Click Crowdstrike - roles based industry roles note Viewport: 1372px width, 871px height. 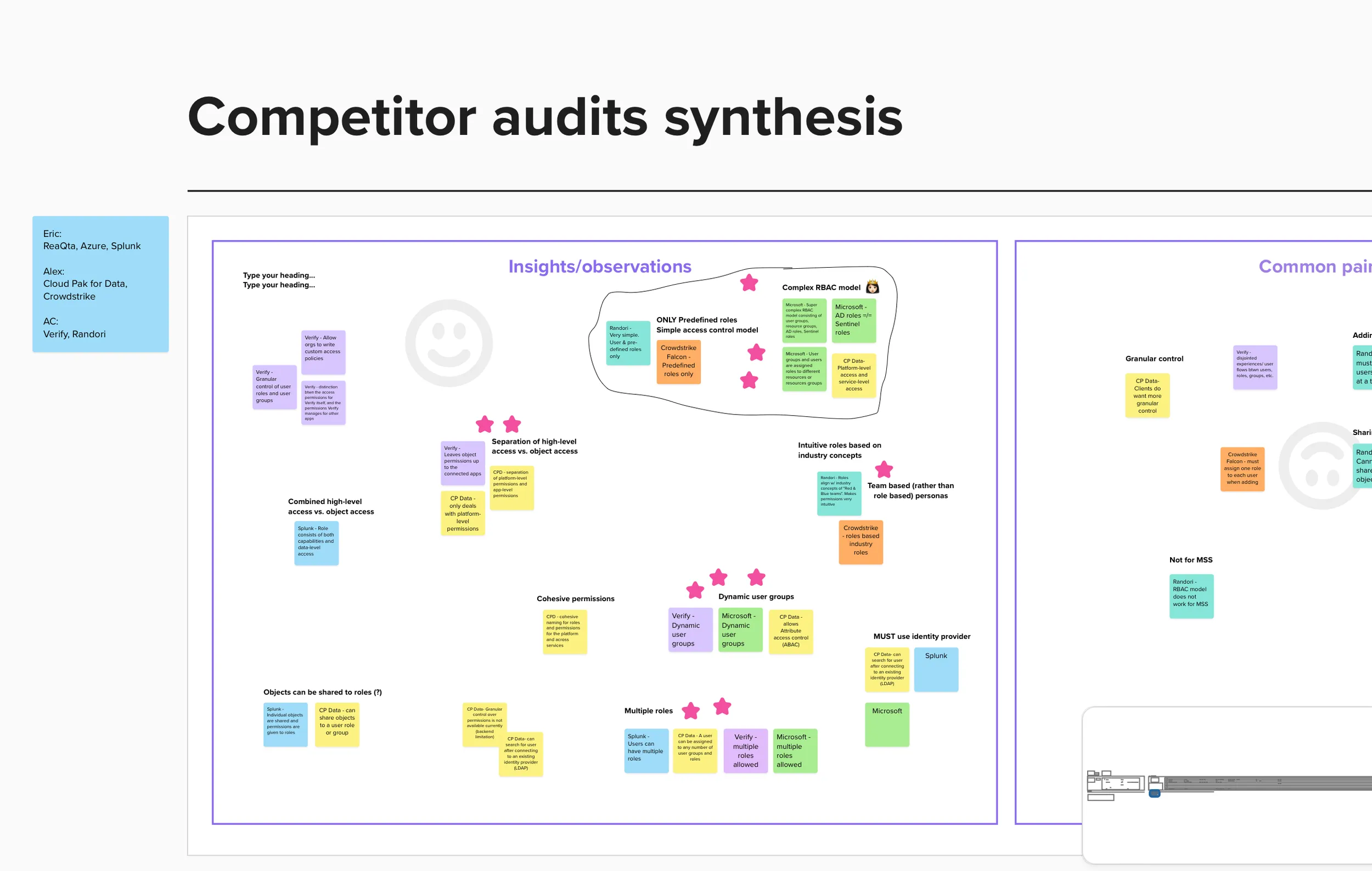tap(861, 542)
